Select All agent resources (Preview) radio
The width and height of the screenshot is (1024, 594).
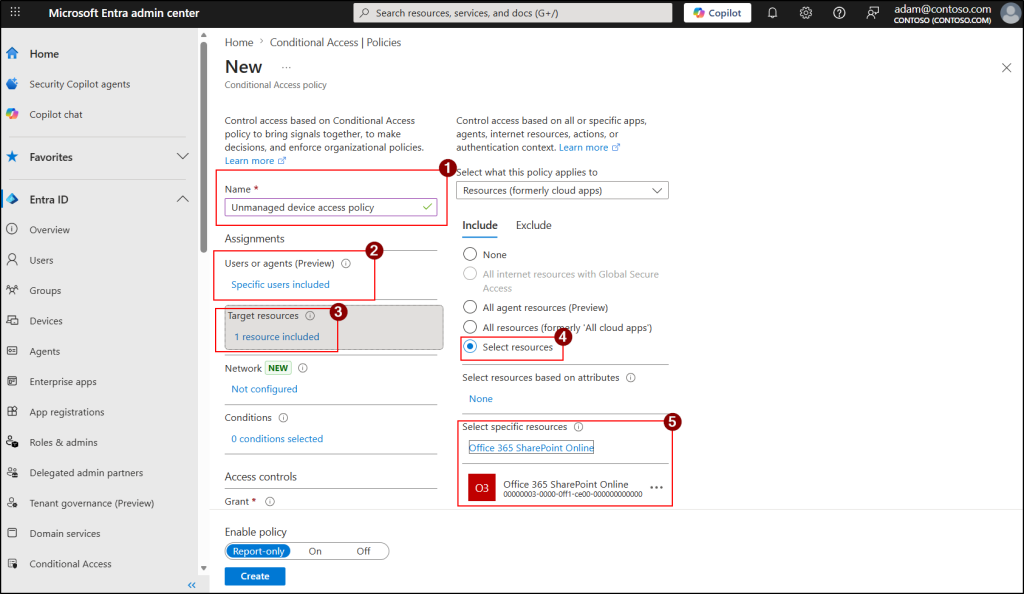pyautogui.click(x=470, y=307)
